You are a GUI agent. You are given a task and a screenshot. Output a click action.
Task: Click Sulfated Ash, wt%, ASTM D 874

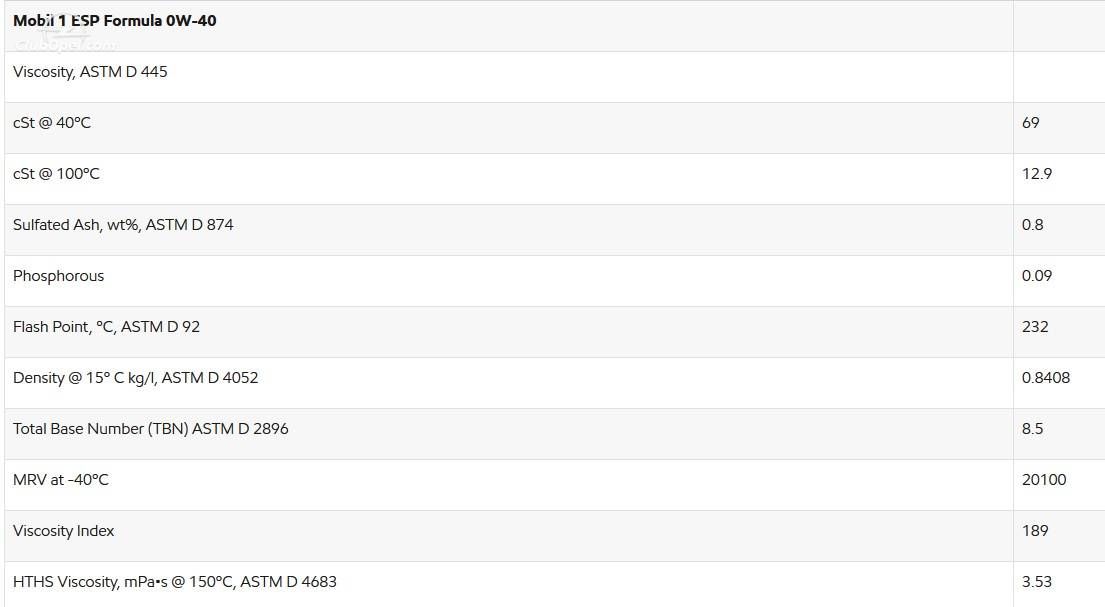coord(123,225)
